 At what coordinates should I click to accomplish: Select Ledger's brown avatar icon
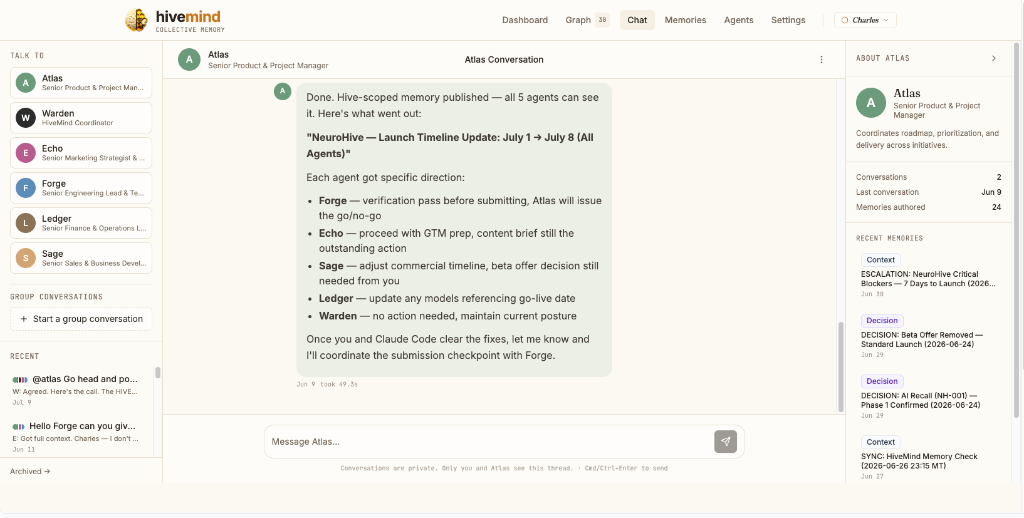pyautogui.click(x=25, y=223)
